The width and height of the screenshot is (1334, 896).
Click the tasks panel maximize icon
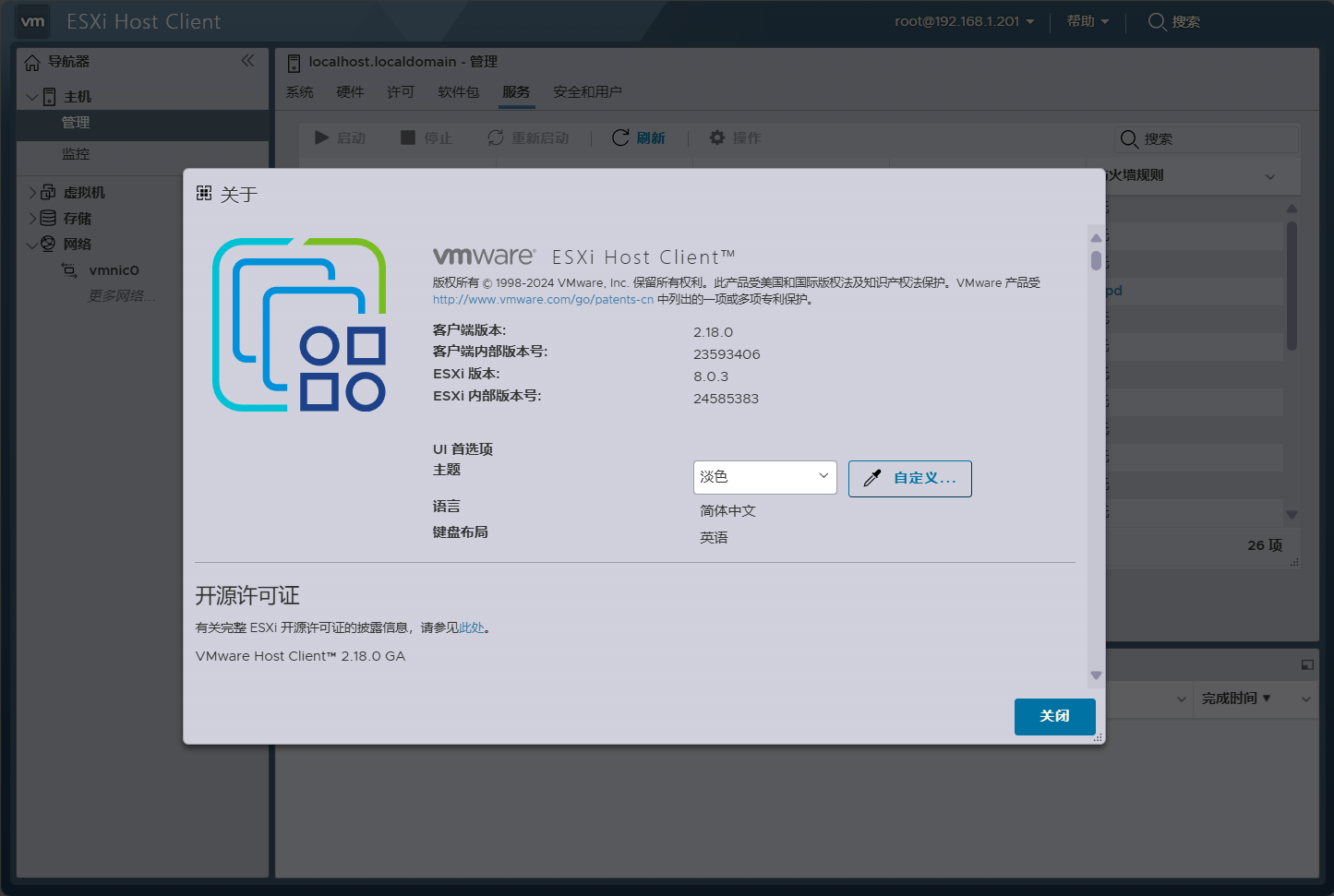1307,664
